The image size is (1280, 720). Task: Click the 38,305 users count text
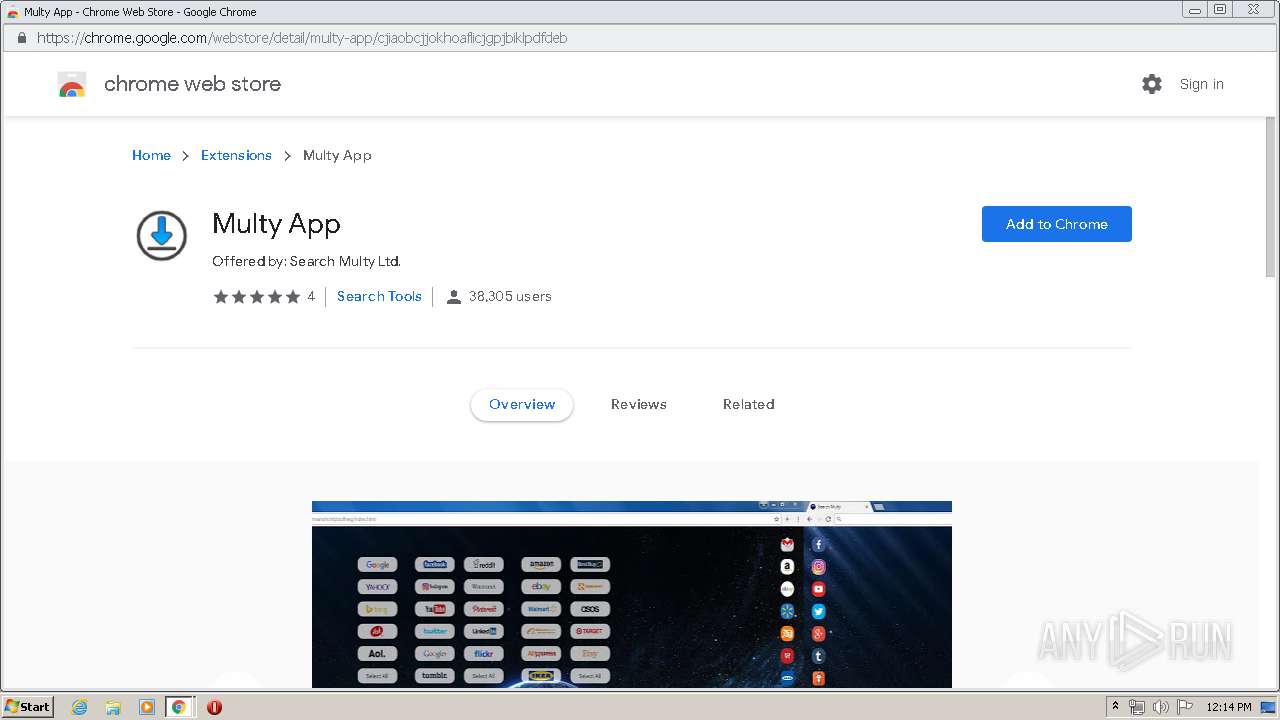click(x=510, y=296)
